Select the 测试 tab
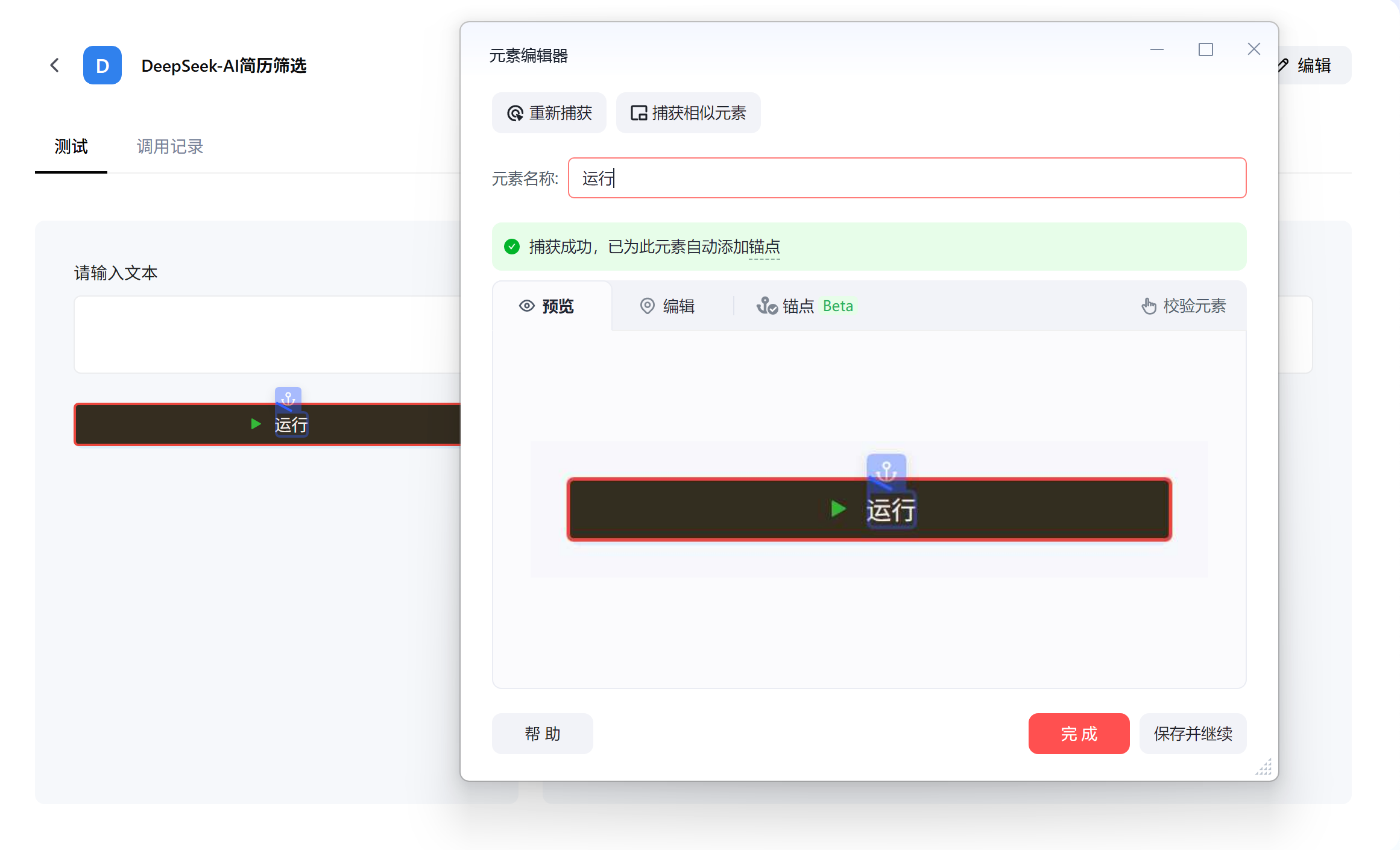The width and height of the screenshot is (1400, 850). 71,146
